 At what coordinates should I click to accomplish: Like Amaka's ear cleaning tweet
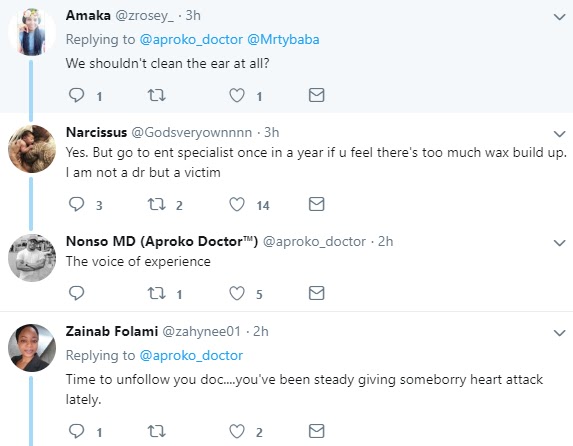point(236,95)
